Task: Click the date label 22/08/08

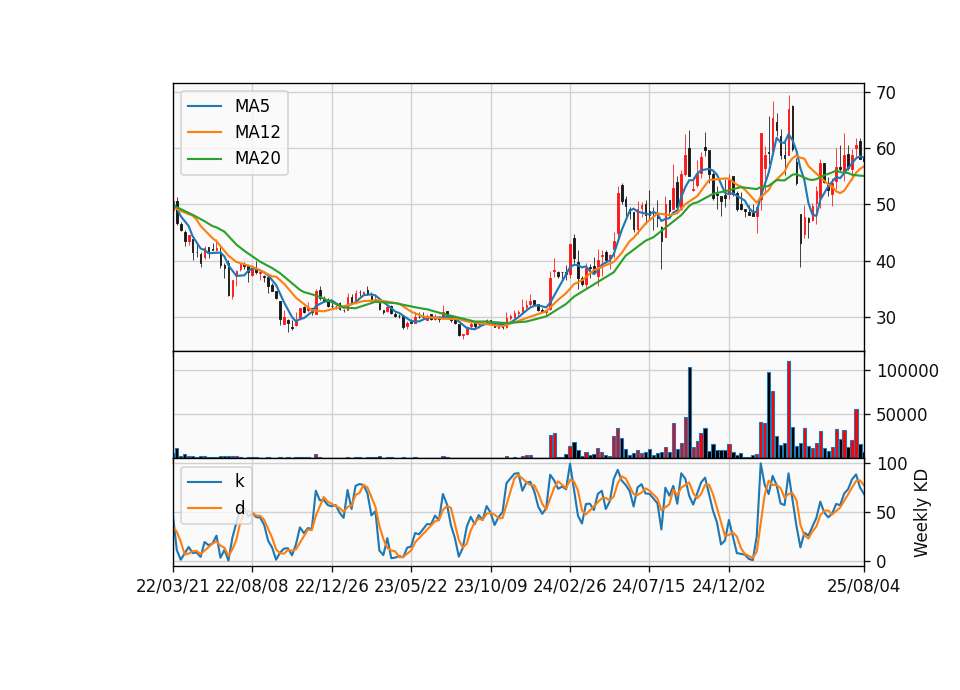Action: click(x=252, y=587)
